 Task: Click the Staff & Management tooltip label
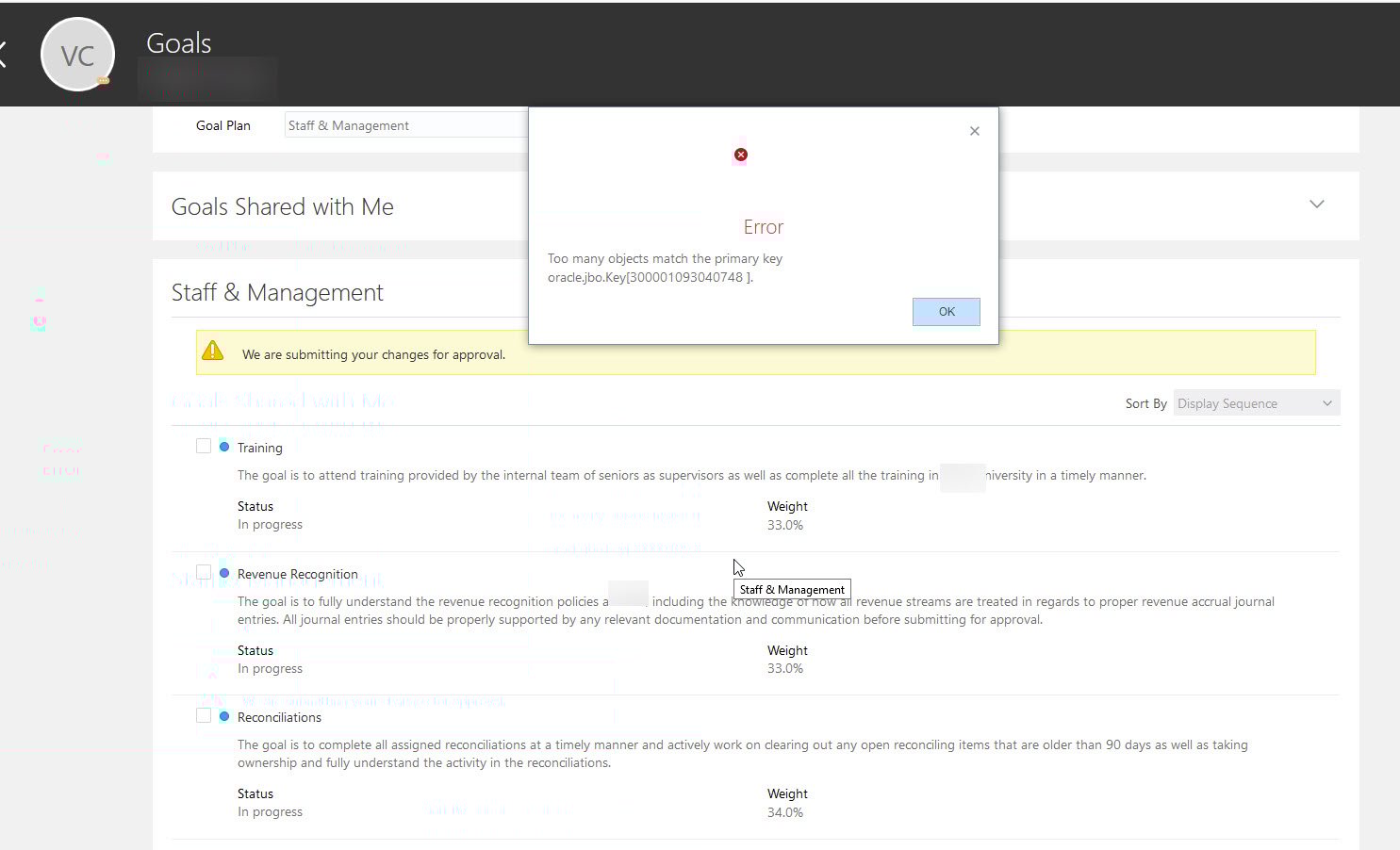pyautogui.click(x=791, y=589)
